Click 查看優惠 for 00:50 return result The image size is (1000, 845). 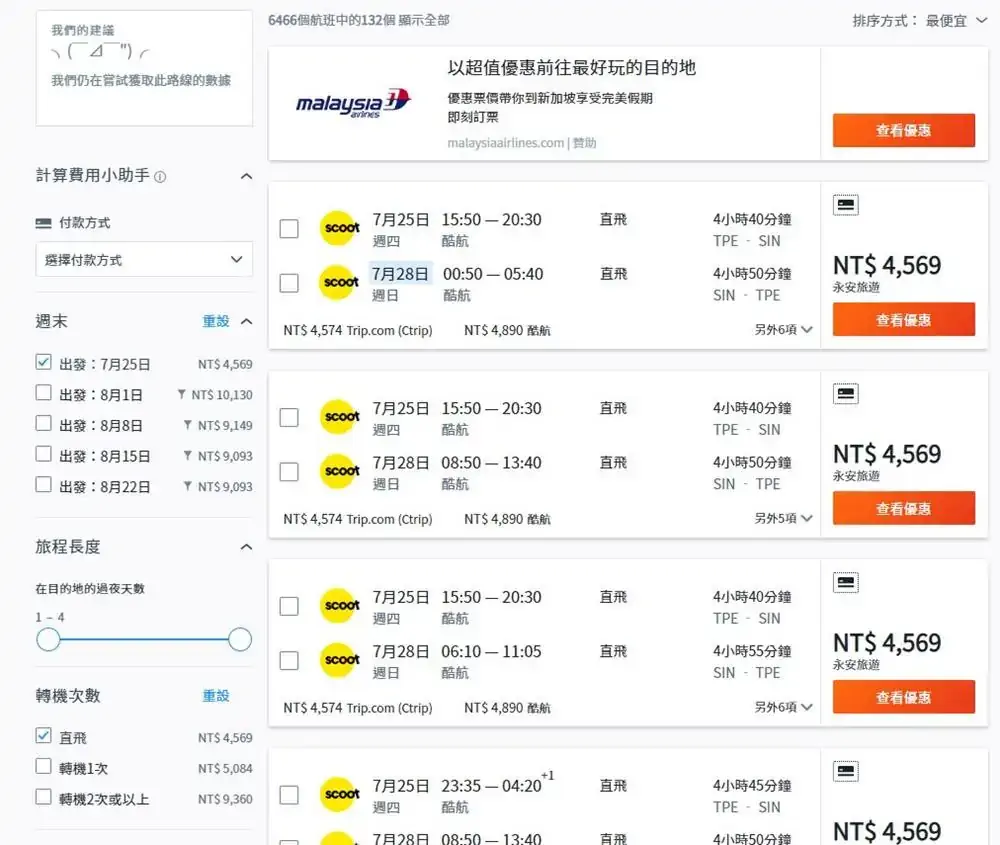point(904,320)
